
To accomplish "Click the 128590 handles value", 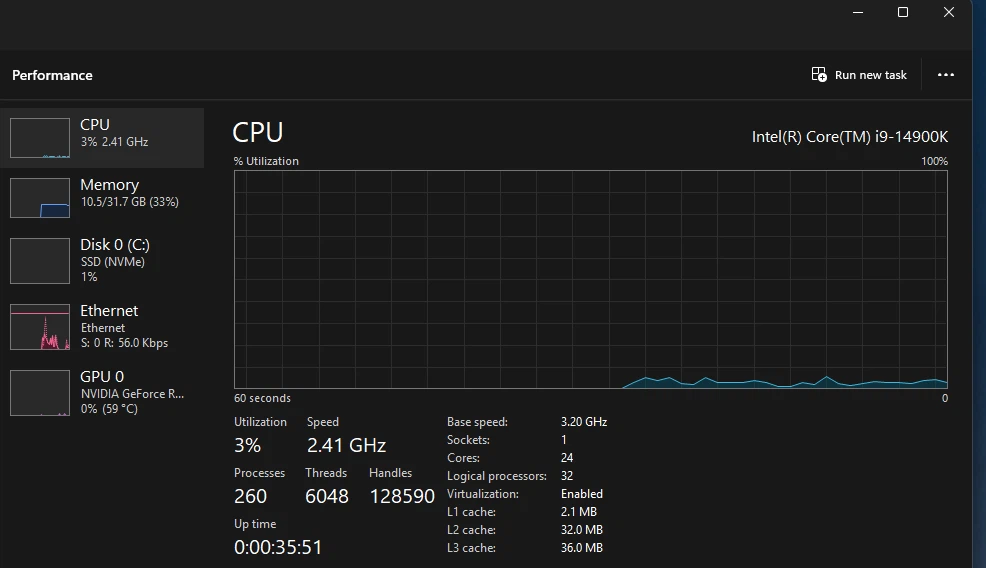I will (x=402, y=496).
